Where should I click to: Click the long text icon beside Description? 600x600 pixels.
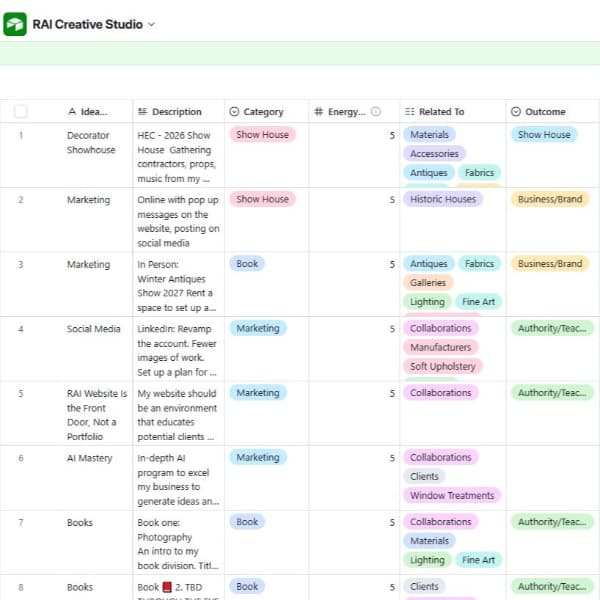tap(142, 112)
